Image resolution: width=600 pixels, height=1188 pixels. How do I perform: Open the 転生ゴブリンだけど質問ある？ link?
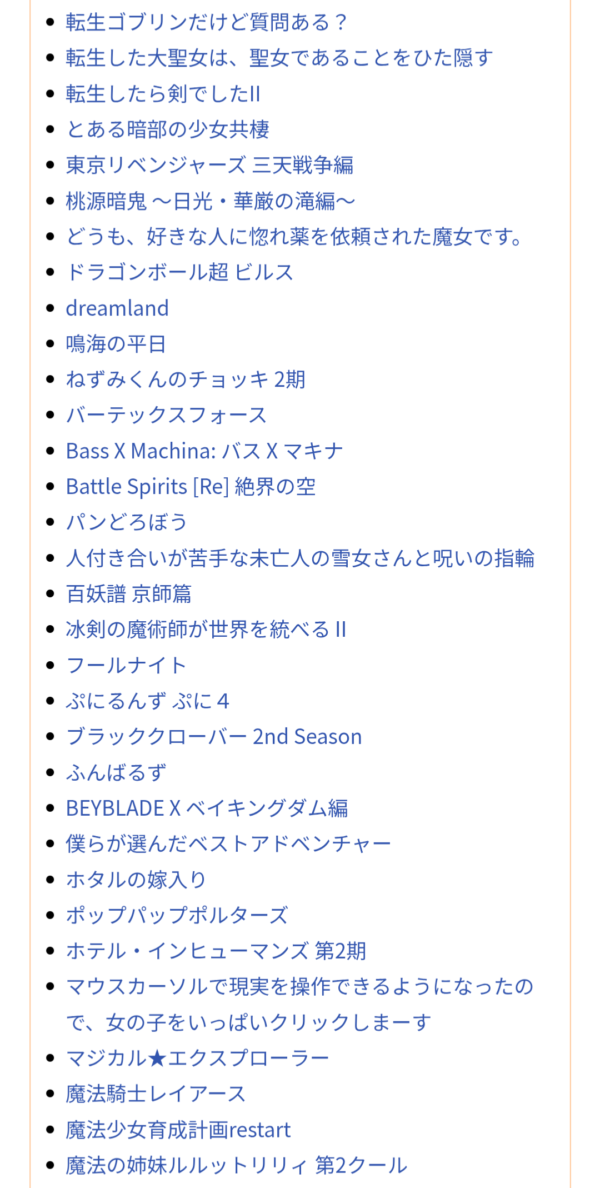tap(207, 21)
